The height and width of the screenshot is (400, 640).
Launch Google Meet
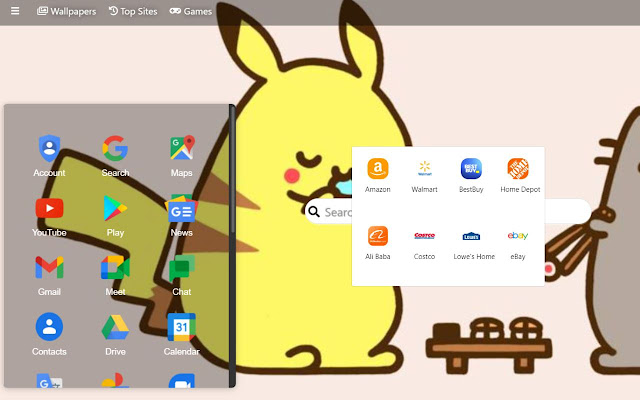115,276
